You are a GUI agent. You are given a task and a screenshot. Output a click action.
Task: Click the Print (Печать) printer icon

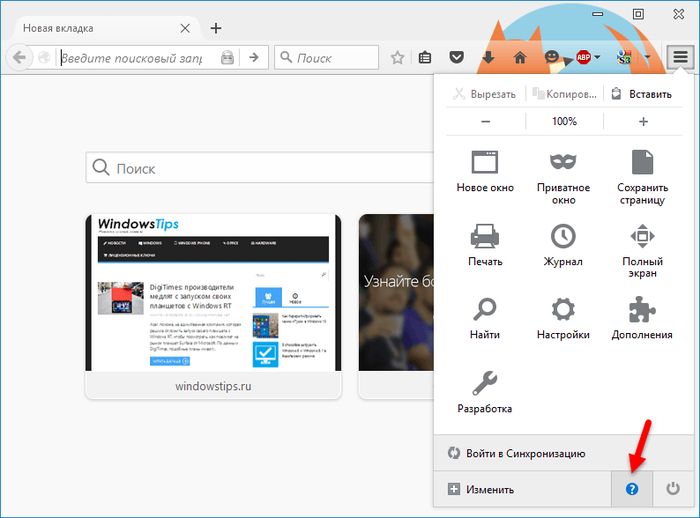(485, 237)
